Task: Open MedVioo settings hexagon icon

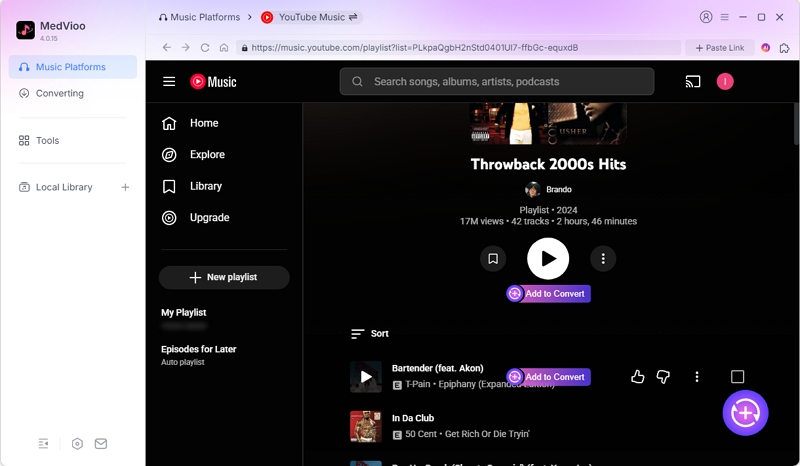Action: click(77, 444)
